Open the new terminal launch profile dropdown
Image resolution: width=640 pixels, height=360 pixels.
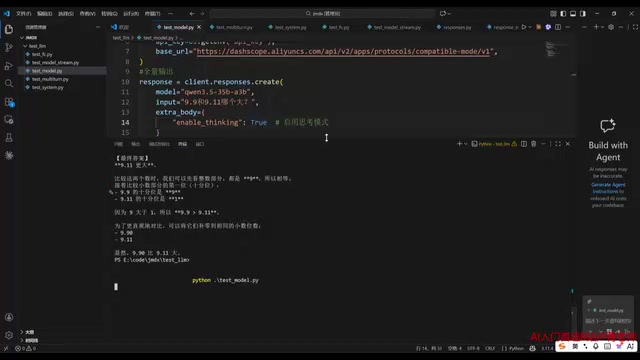pos(466,144)
